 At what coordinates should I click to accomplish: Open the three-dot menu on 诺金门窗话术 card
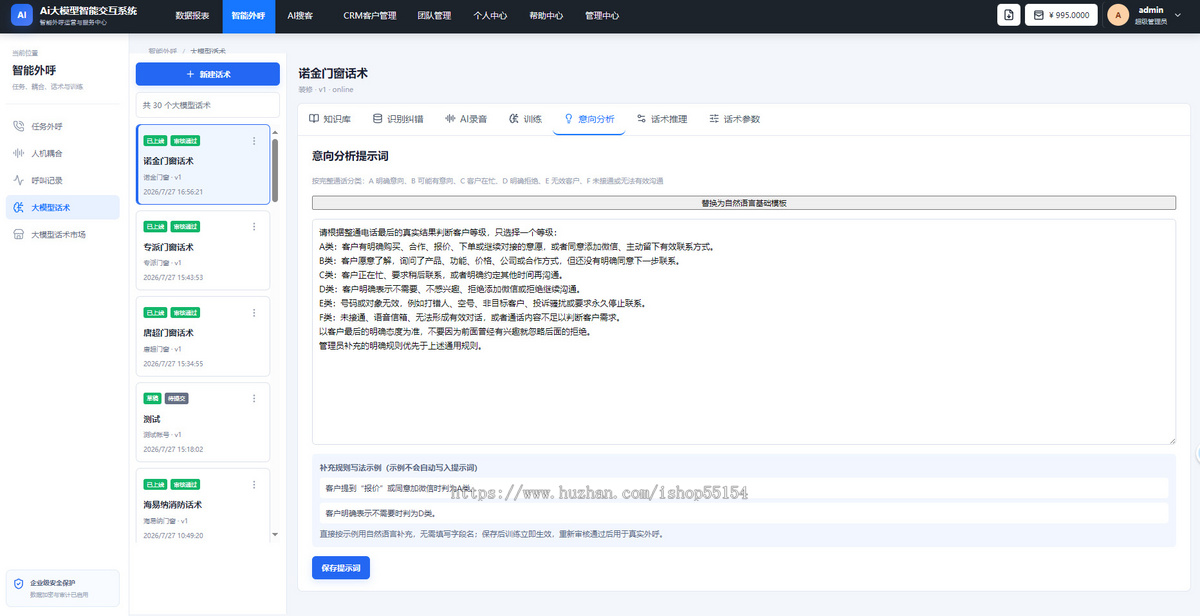coord(254,141)
